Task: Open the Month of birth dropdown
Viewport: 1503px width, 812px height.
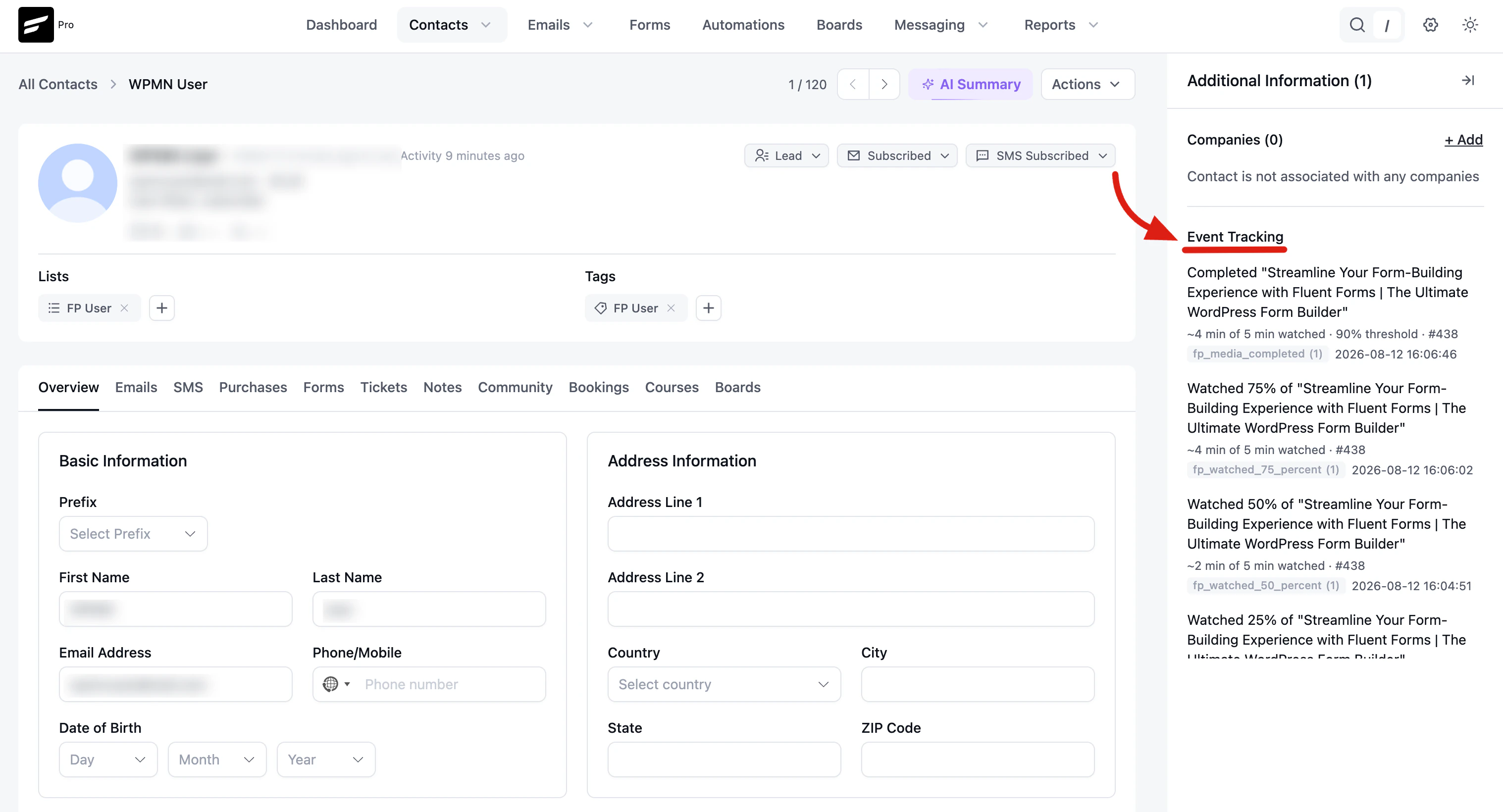Action: 217,760
